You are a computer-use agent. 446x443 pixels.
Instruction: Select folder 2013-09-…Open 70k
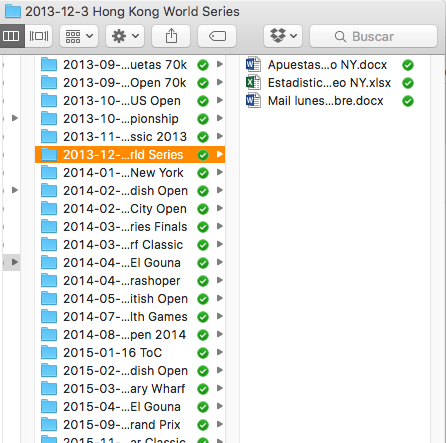[130, 83]
